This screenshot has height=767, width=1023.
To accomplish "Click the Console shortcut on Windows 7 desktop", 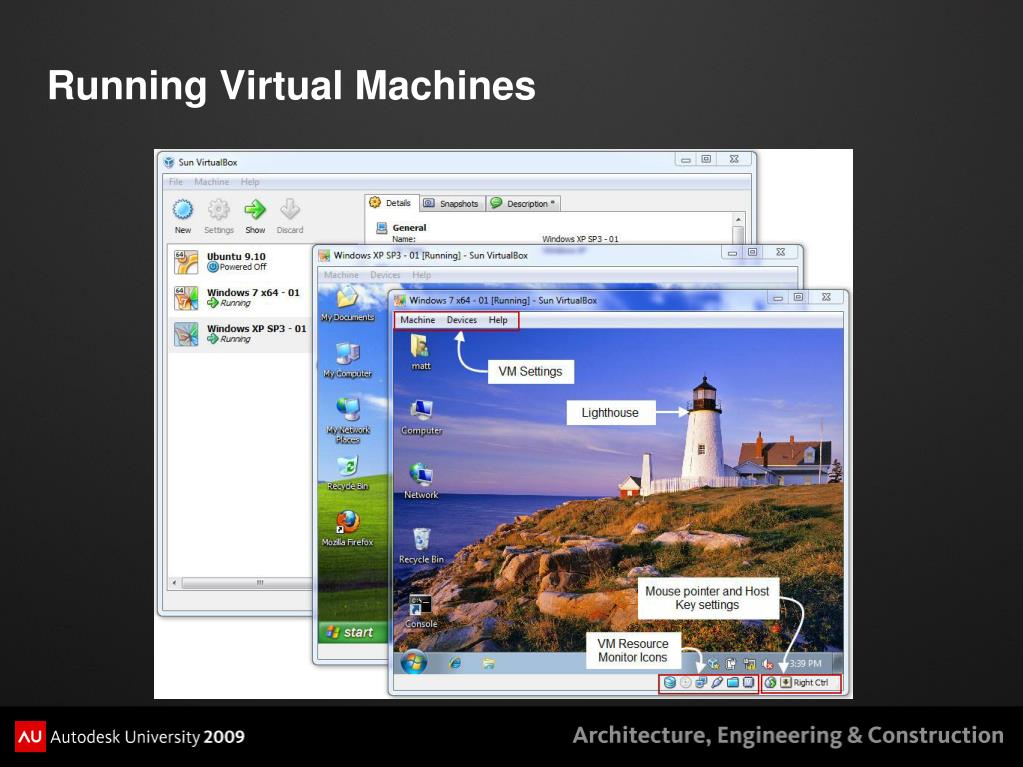I will [421, 612].
